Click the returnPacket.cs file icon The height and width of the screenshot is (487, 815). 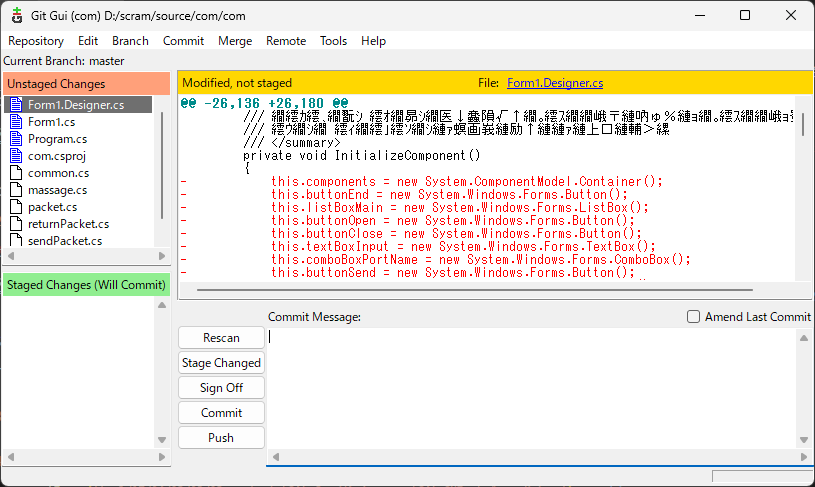point(16,224)
